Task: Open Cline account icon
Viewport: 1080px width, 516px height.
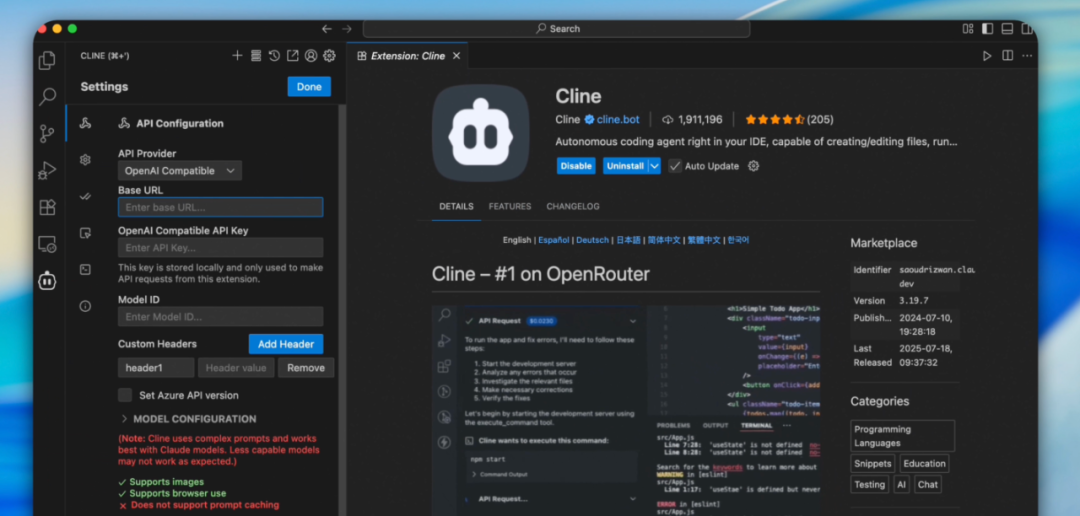Action: [x=311, y=56]
